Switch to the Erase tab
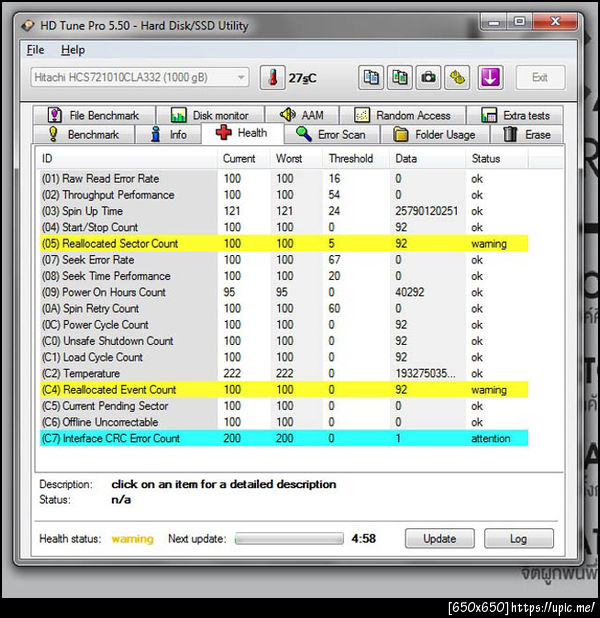The width and height of the screenshot is (600, 618). click(527, 134)
